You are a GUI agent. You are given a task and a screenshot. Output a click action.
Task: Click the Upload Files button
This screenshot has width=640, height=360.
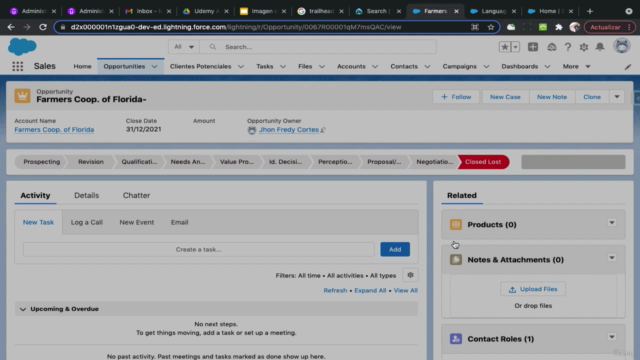point(533,289)
